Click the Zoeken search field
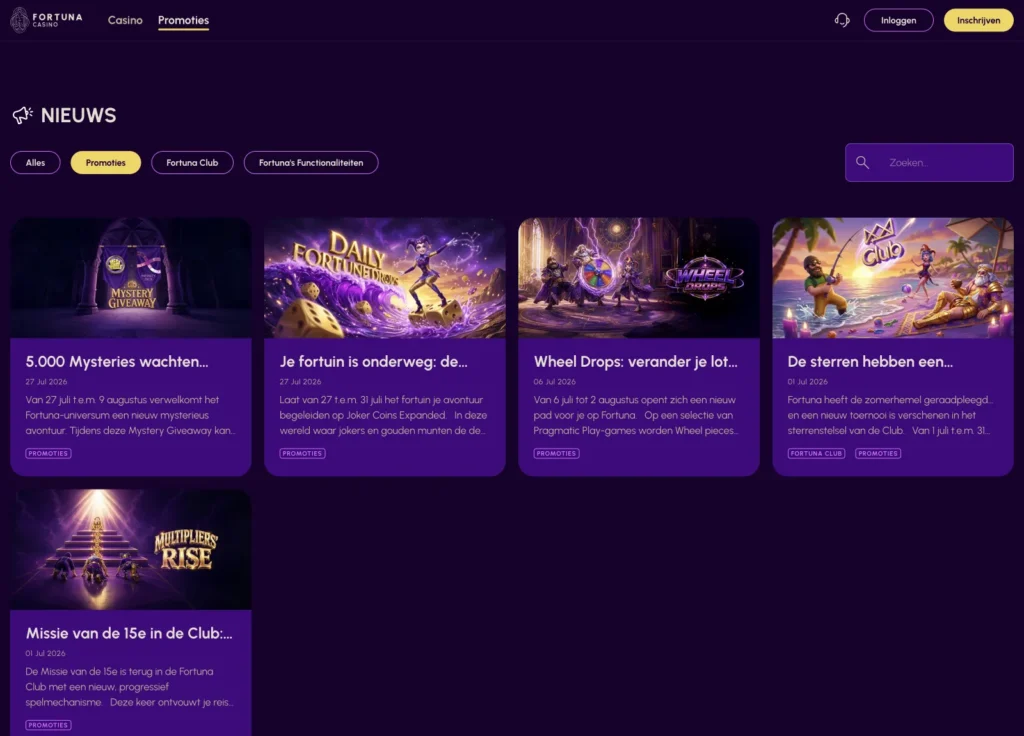1024x736 pixels. click(929, 163)
